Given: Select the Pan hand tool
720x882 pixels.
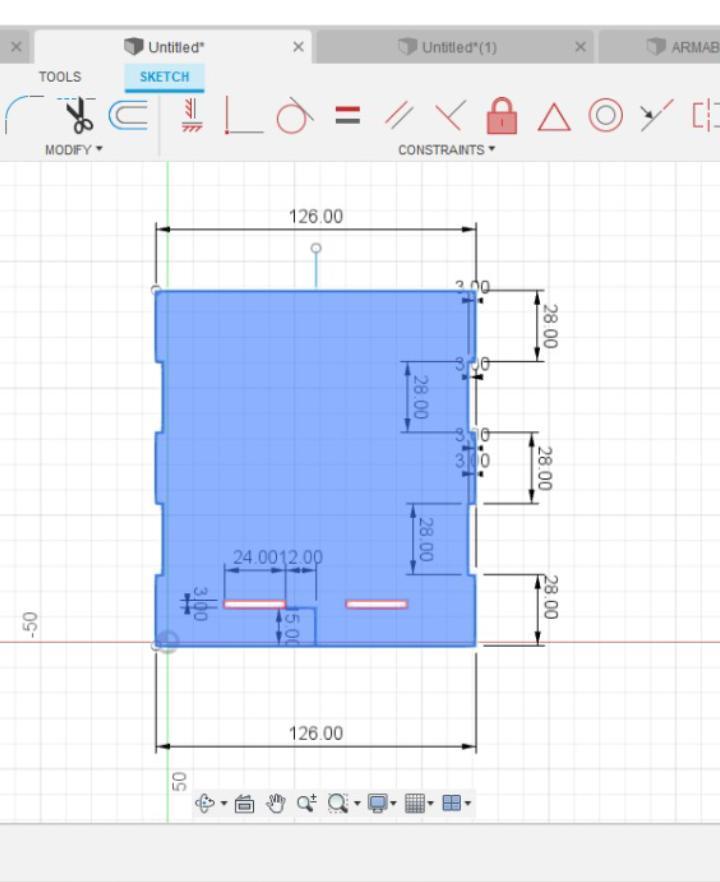Looking at the screenshot, I should point(276,803).
